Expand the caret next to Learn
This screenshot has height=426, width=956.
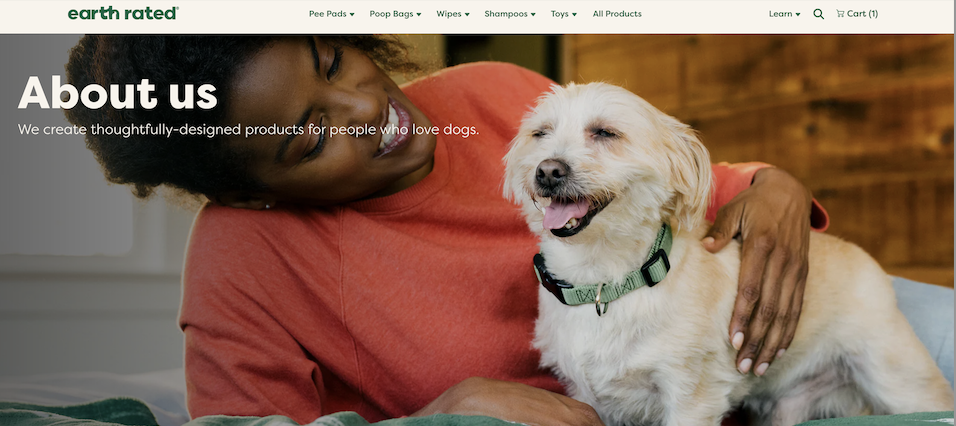(797, 15)
